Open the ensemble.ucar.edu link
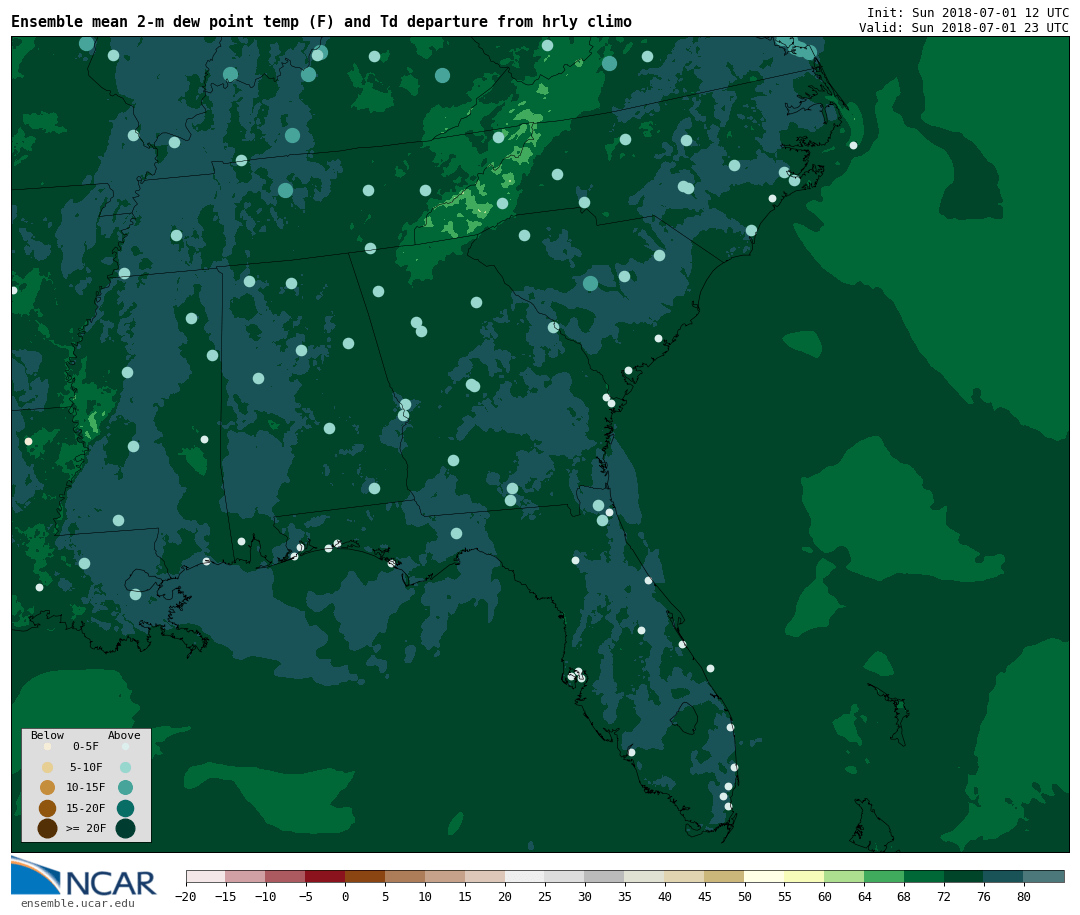This screenshot has width=1080, height=915. click(x=77, y=904)
